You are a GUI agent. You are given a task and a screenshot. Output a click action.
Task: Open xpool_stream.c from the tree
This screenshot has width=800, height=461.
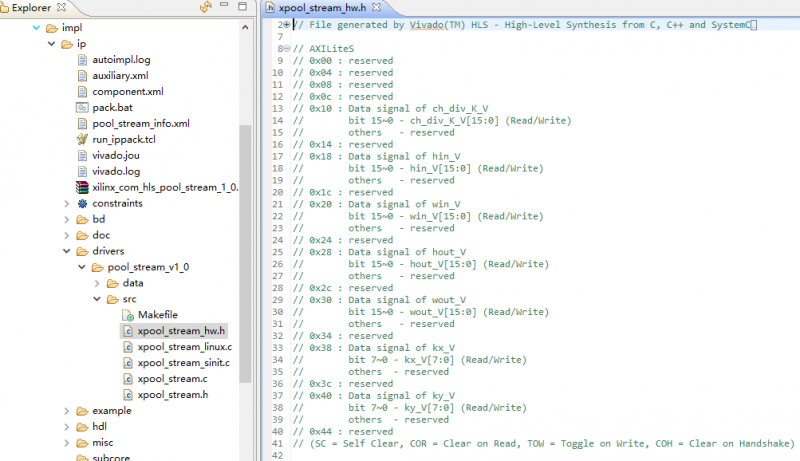coord(172,379)
